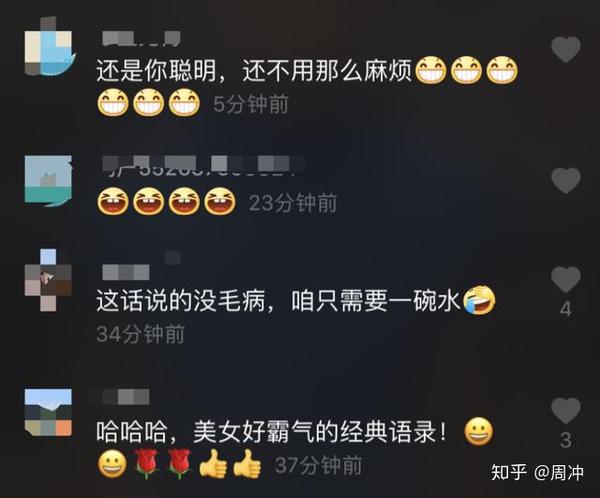Open the avatar of the first commenter
Viewport: 600px width, 498px height.
[x=49, y=47]
